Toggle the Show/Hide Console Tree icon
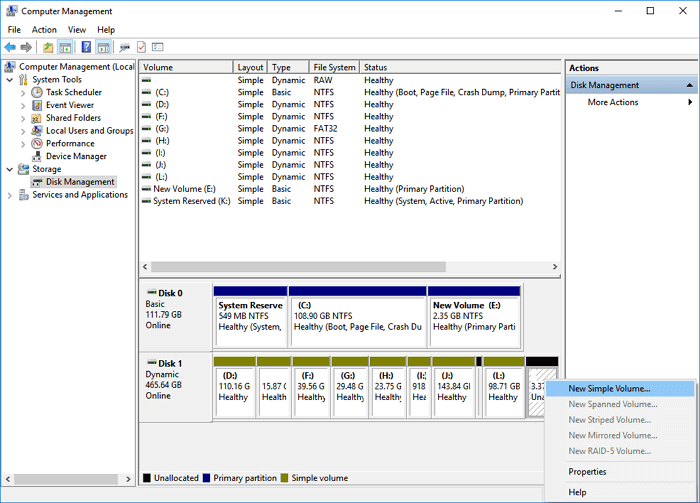The height and width of the screenshot is (503, 700). (65, 47)
